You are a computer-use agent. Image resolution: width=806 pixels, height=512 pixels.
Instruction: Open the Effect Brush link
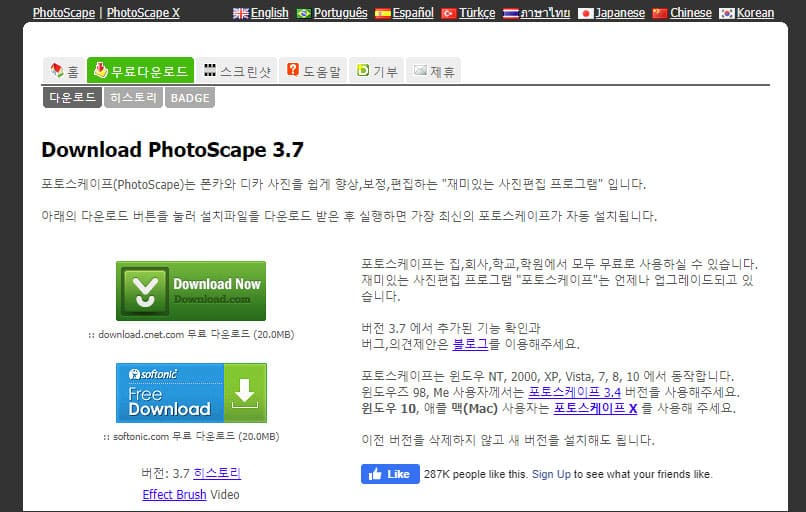click(174, 495)
